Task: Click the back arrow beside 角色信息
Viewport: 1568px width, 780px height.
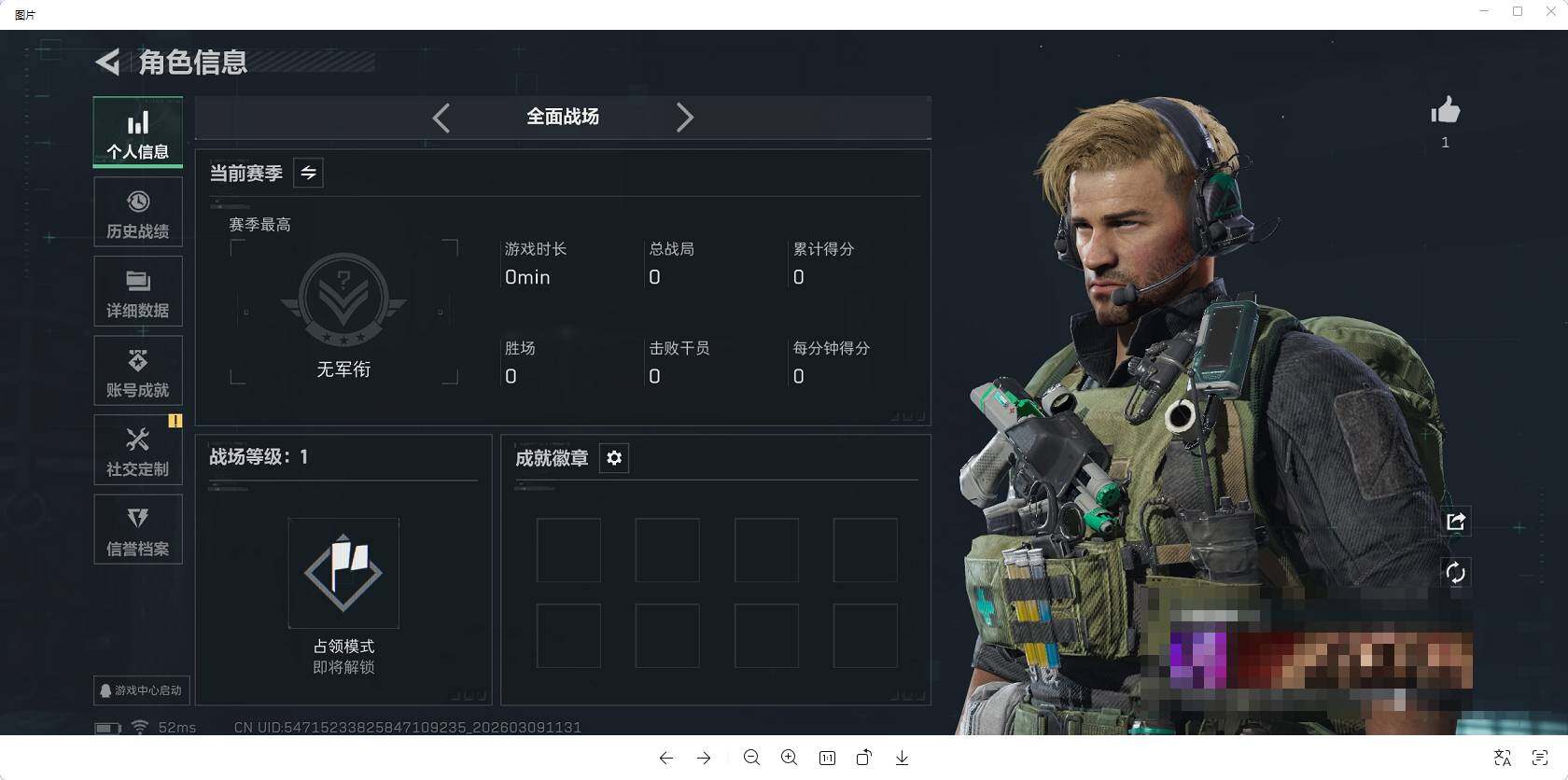Action: point(108,63)
